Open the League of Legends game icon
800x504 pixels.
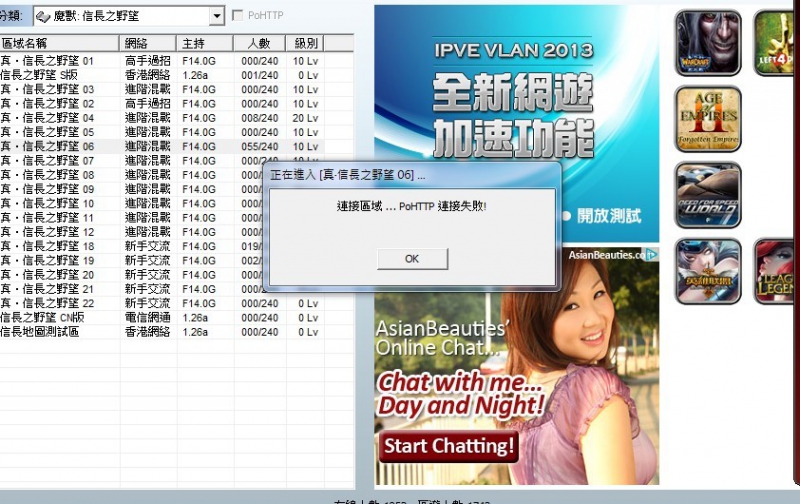776,271
